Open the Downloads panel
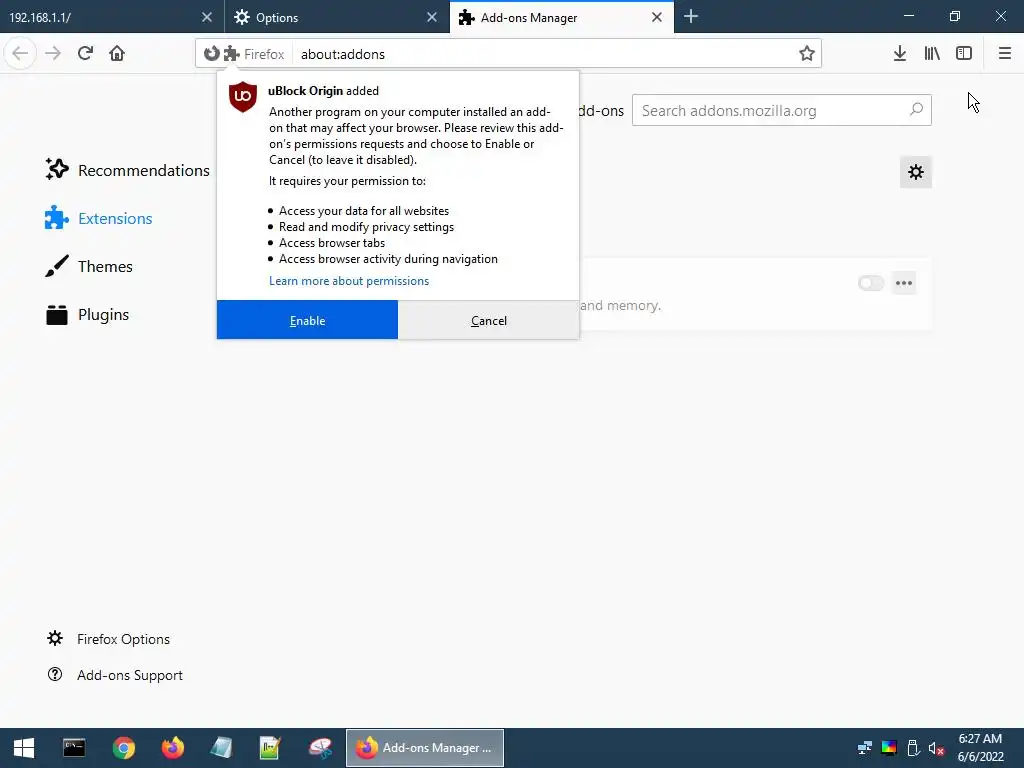Screen dimensions: 1024x768 tap(899, 53)
